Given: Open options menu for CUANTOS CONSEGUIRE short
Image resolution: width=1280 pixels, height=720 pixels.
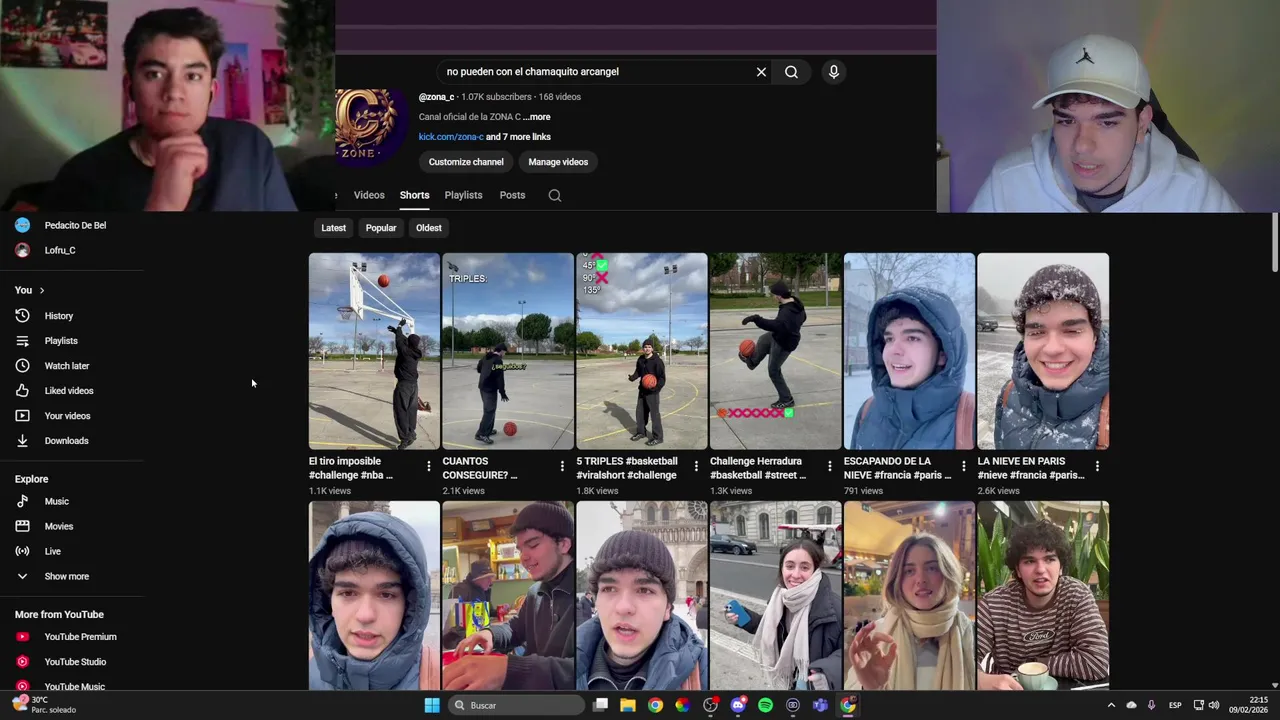Looking at the screenshot, I should click(562, 467).
